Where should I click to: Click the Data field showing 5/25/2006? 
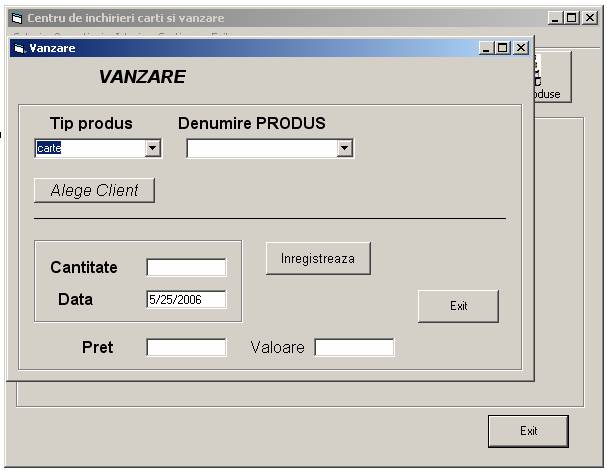(186, 299)
